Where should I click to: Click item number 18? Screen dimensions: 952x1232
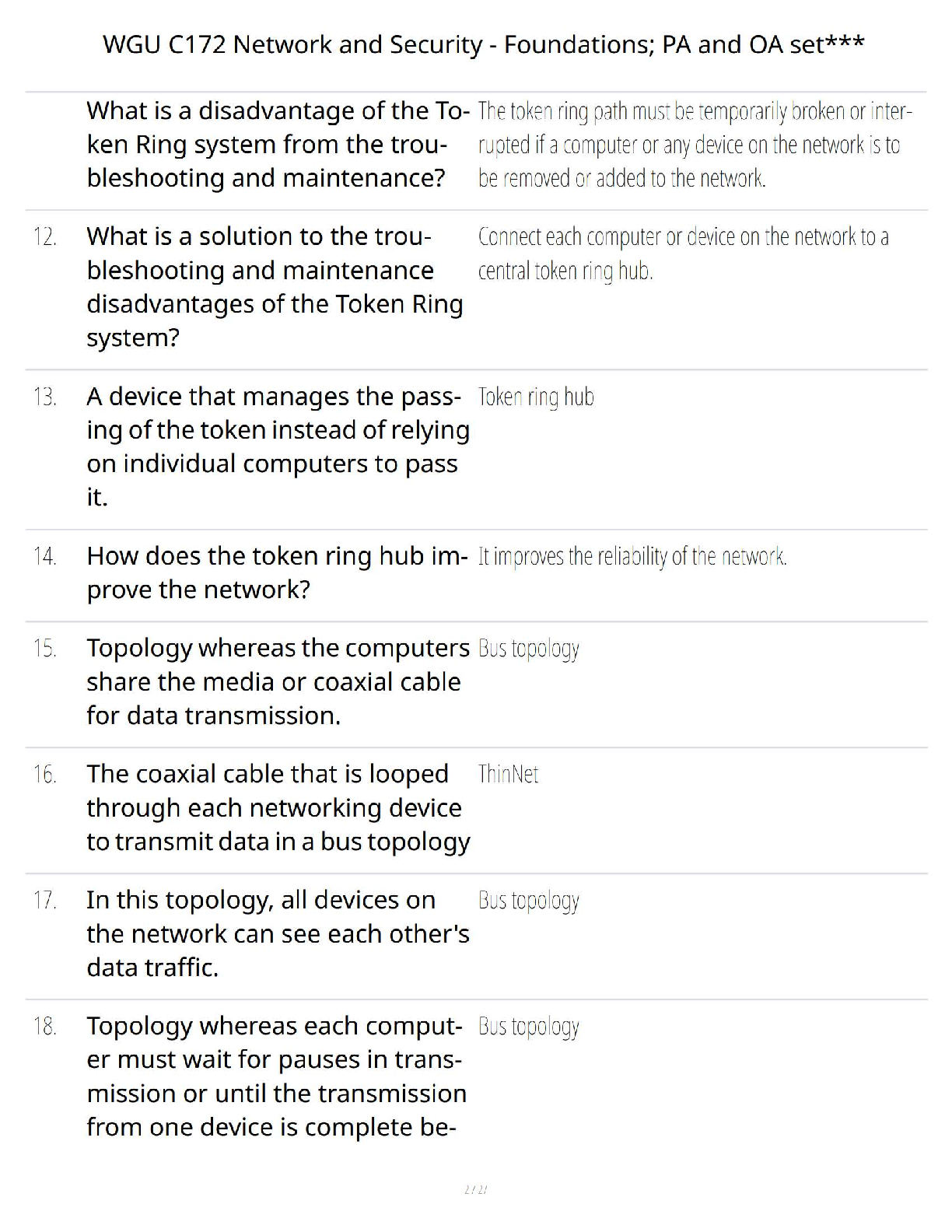(x=45, y=1027)
